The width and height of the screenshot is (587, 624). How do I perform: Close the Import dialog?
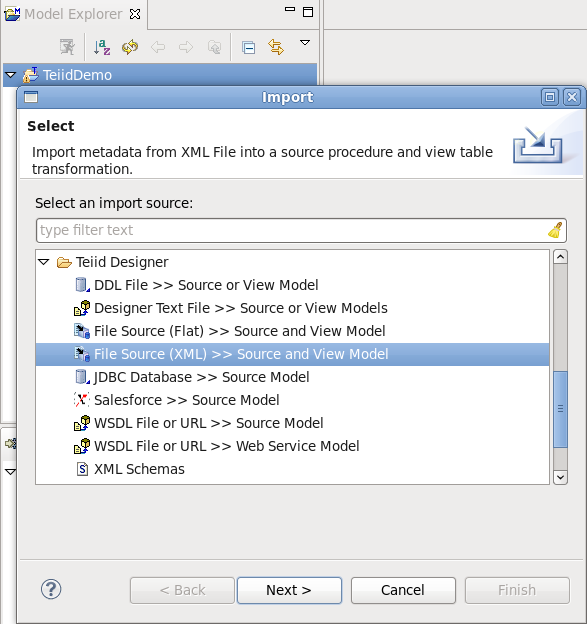click(x=572, y=97)
